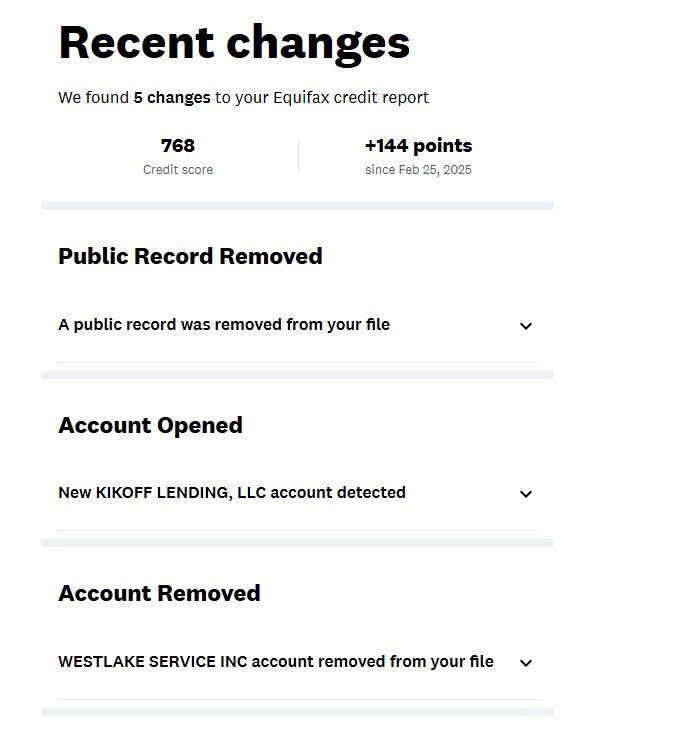
Task: Expand the public record removed details chevron
Action: [526, 326]
